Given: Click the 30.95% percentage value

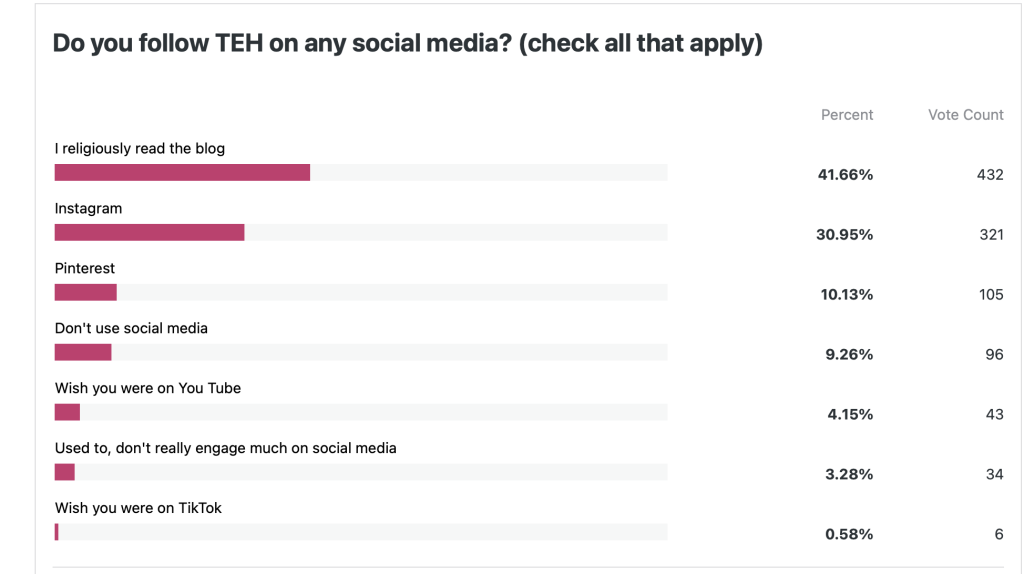Looking at the screenshot, I should tap(845, 235).
